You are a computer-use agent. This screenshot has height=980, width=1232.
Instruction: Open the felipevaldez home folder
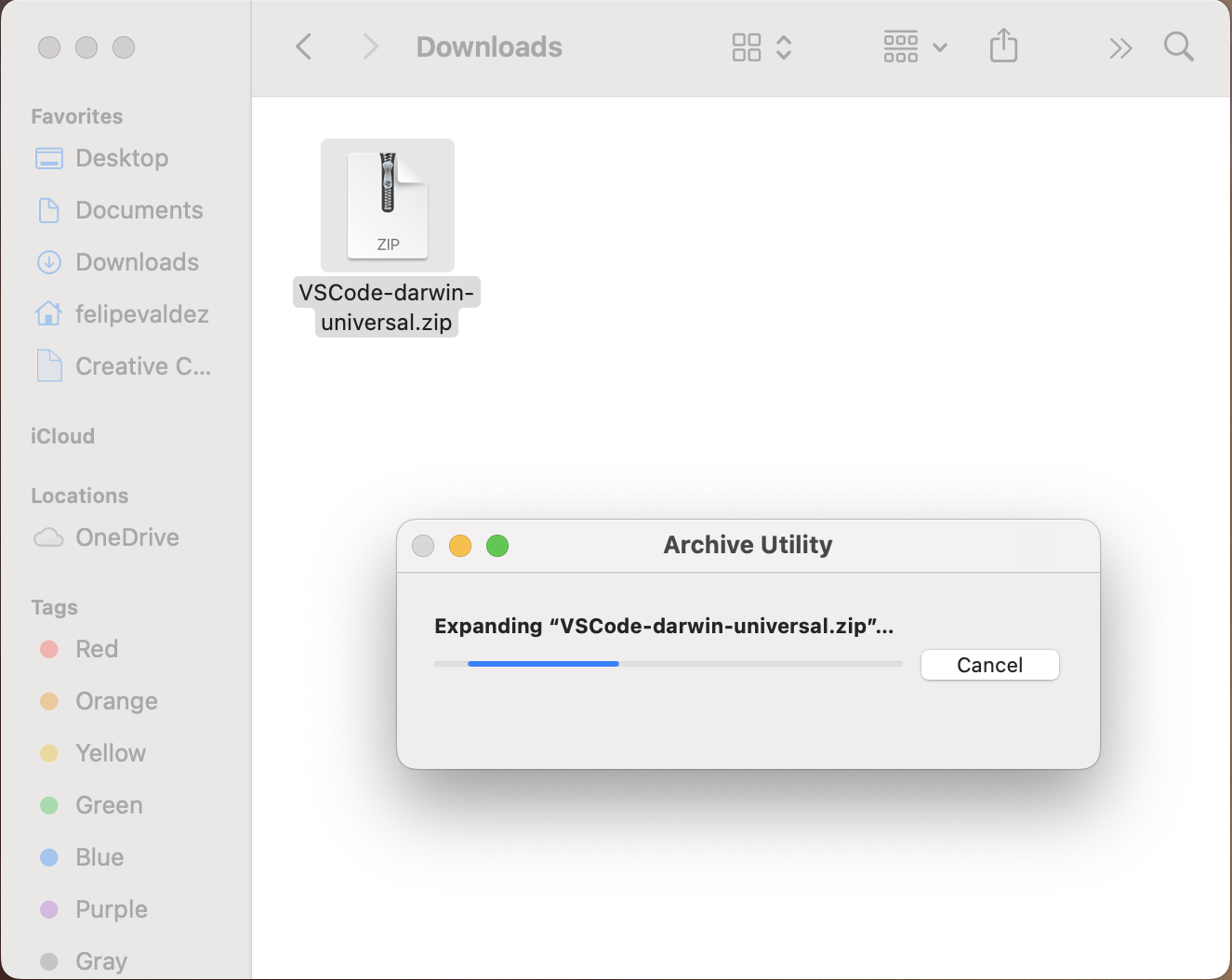click(x=141, y=314)
